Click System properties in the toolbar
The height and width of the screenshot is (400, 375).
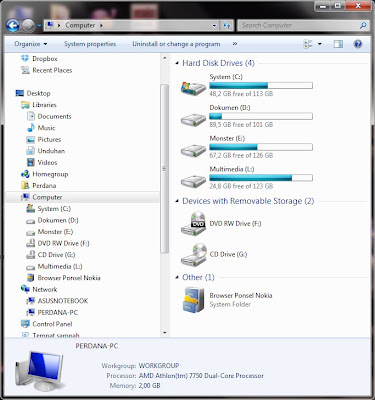[x=90, y=44]
